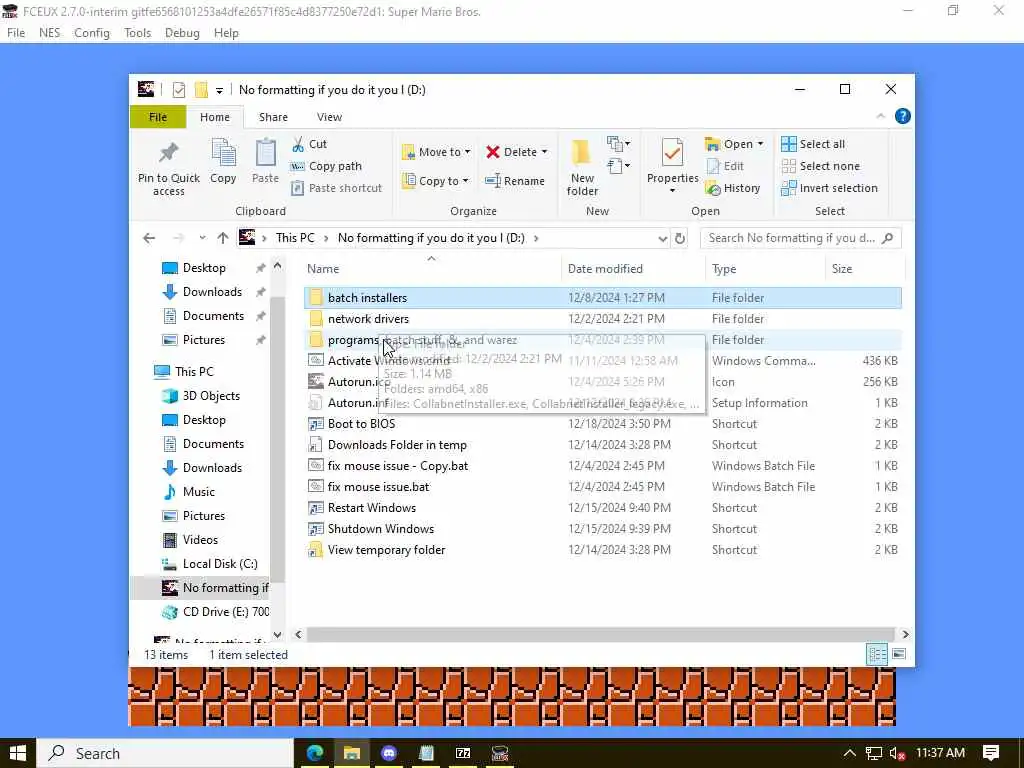Click Select none in ribbon

(821, 166)
